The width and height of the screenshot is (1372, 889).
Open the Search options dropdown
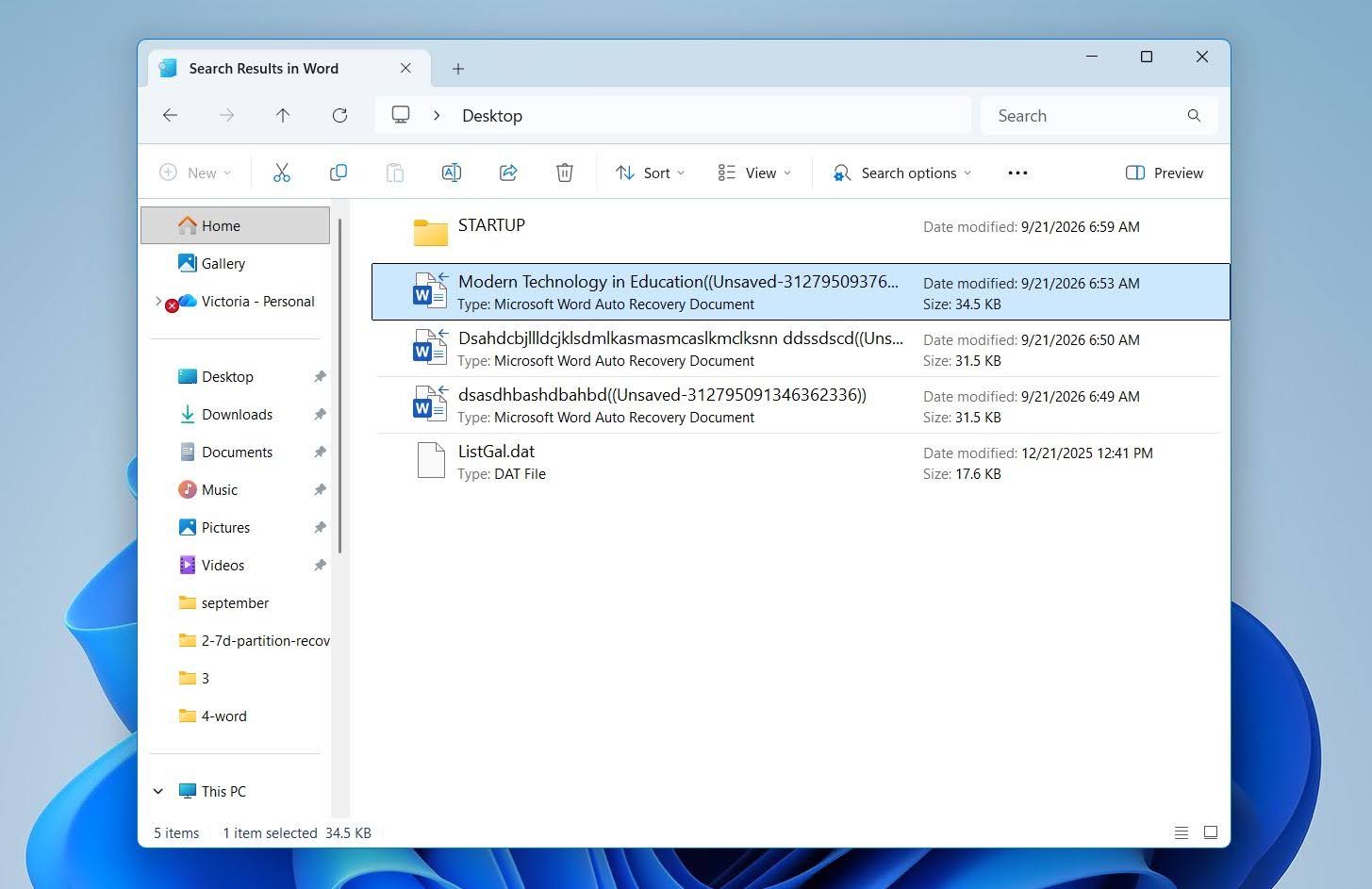click(901, 173)
